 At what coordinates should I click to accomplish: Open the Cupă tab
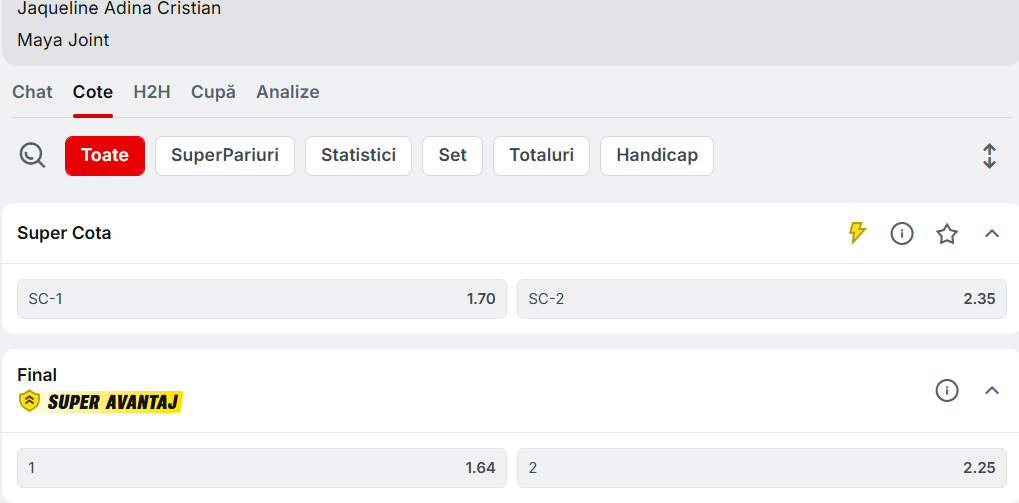point(213,92)
